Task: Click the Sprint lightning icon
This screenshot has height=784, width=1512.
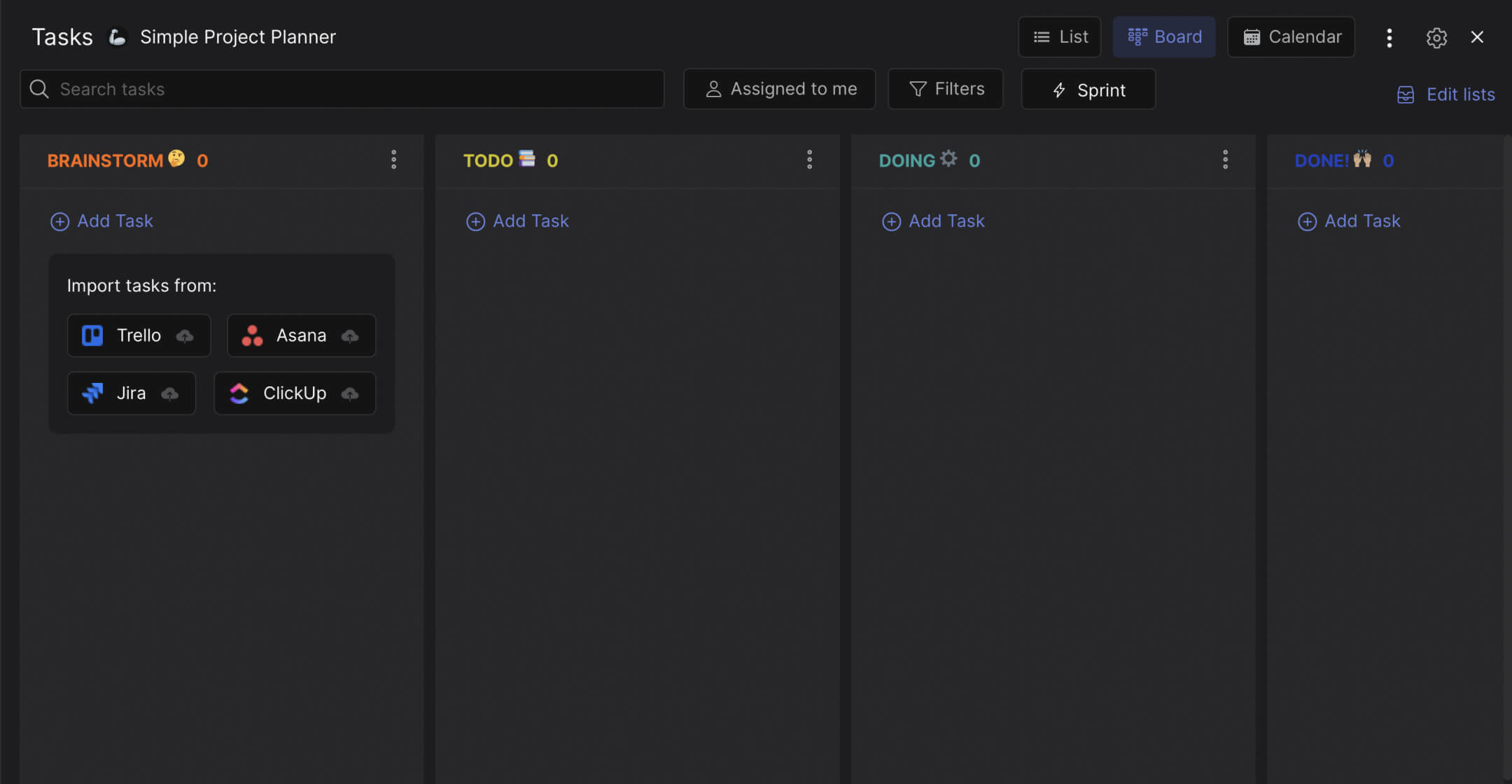Action: tap(1058, 90)
